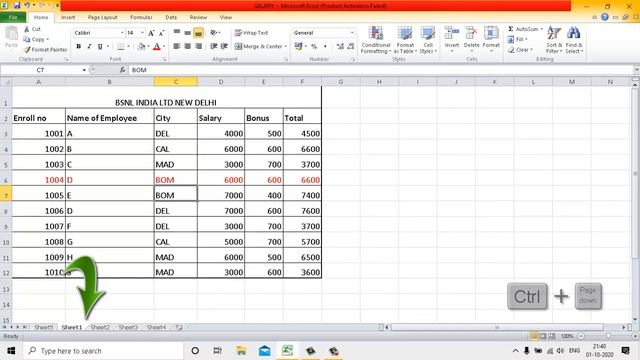This screenshot has height=360, width=640.
Task: Open Find & Select menu
Action: tap(574, 40)
